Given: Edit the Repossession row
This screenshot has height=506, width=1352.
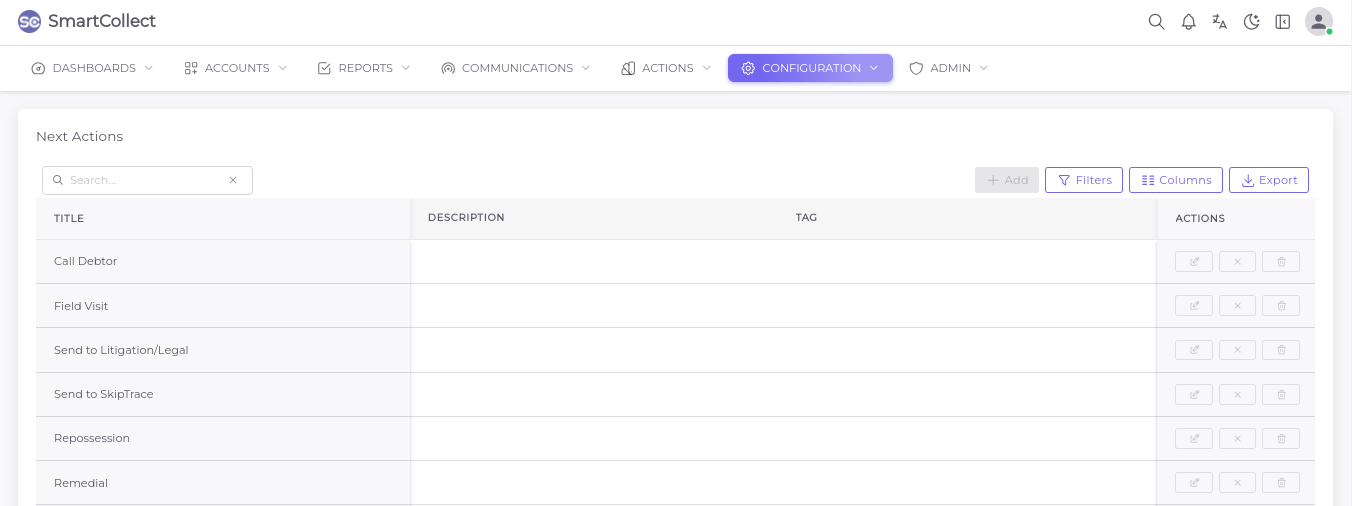Looking at the screenshot, I should (1194, 438).
